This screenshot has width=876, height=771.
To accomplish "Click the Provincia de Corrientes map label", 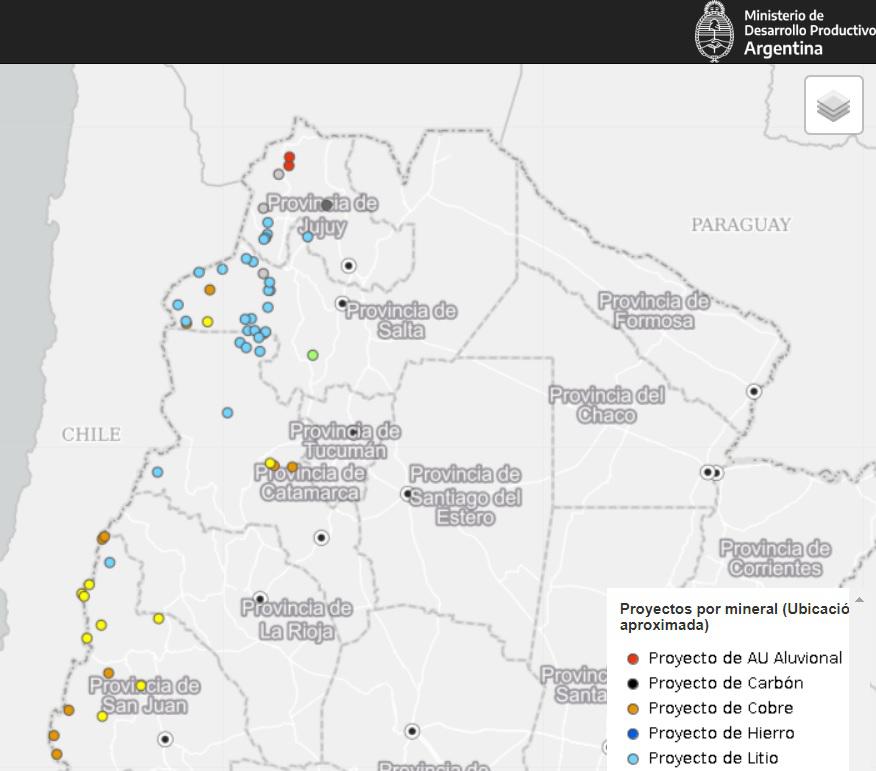I will (x=775, y=558).
